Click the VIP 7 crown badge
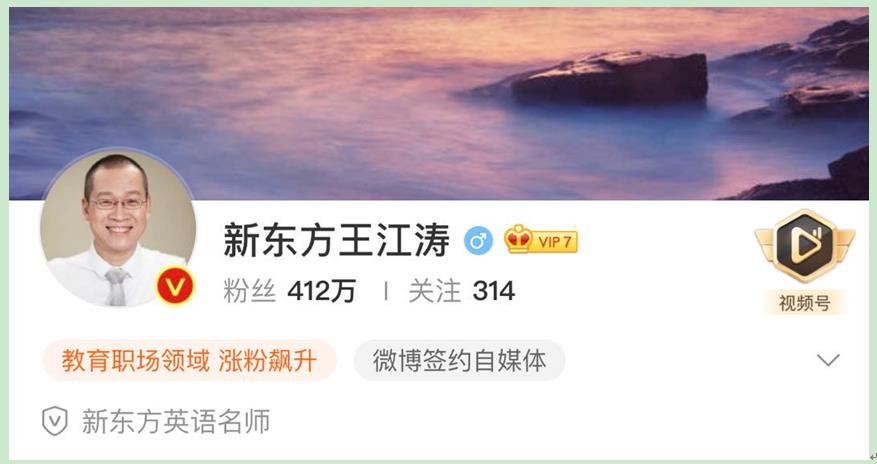877x464 pixels. (541, 240)
